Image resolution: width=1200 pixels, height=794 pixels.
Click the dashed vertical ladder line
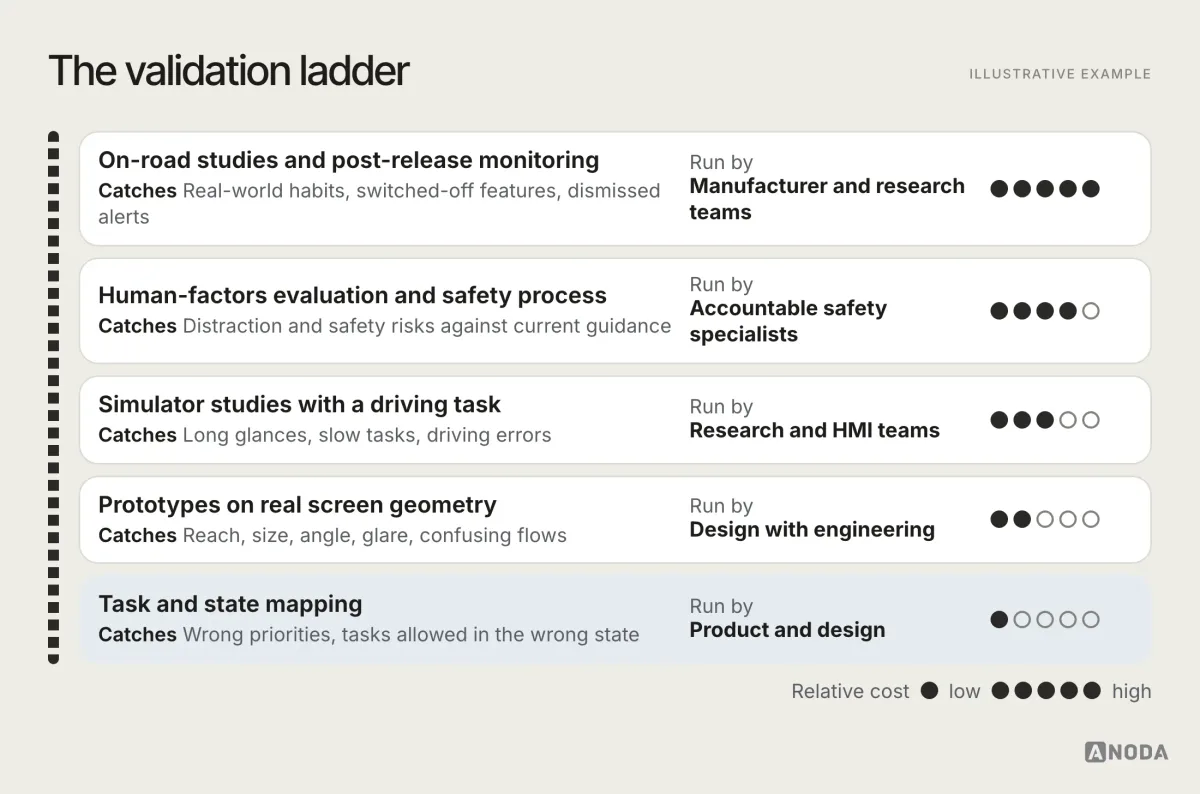click(x=54, y=397)
